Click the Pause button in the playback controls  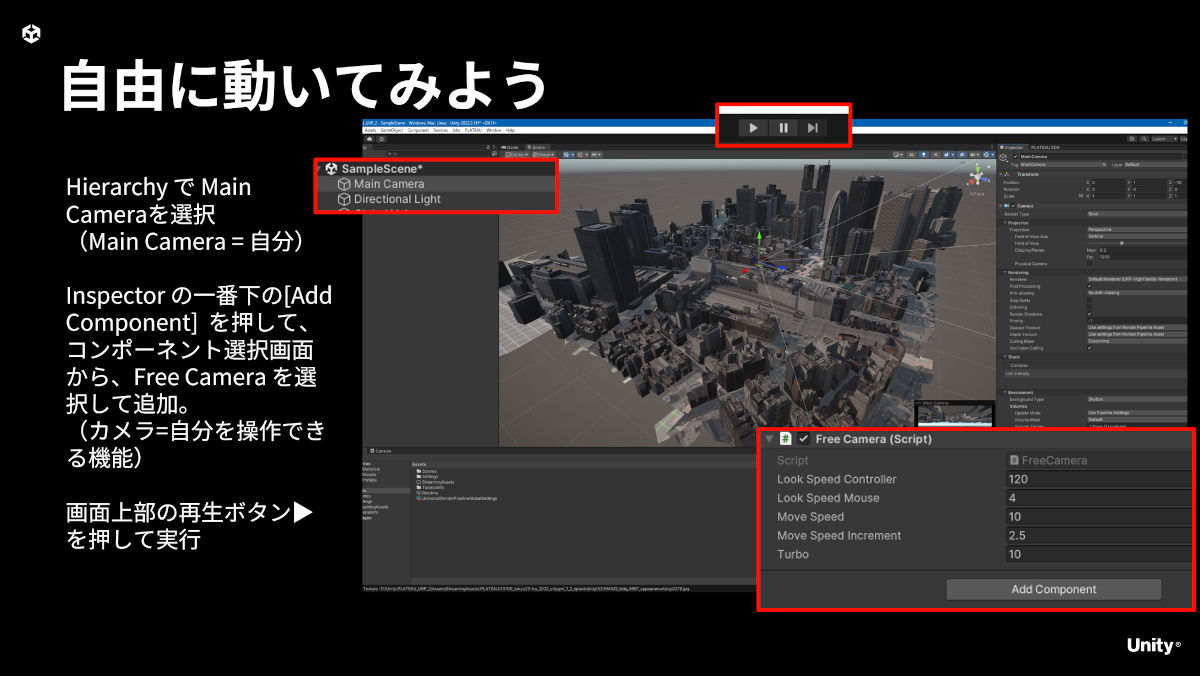(784, 128)
